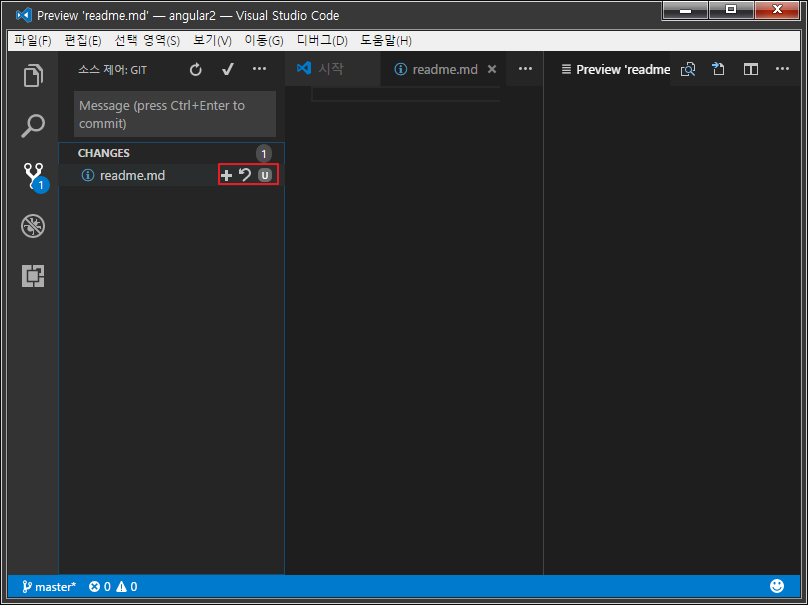Switch to the 시작 tab
Screen dimensions: 808x605
(330, 69)
